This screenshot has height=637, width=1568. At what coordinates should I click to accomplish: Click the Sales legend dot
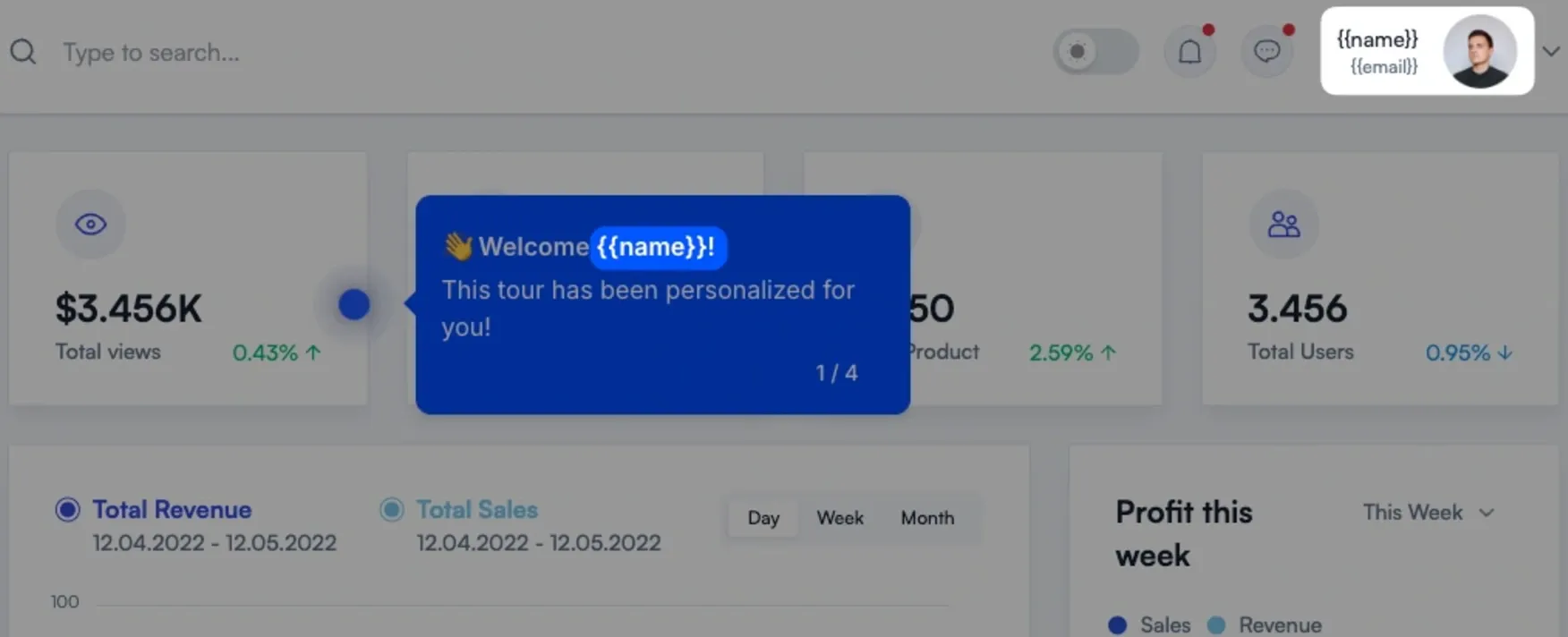[x=1117, y=625]
